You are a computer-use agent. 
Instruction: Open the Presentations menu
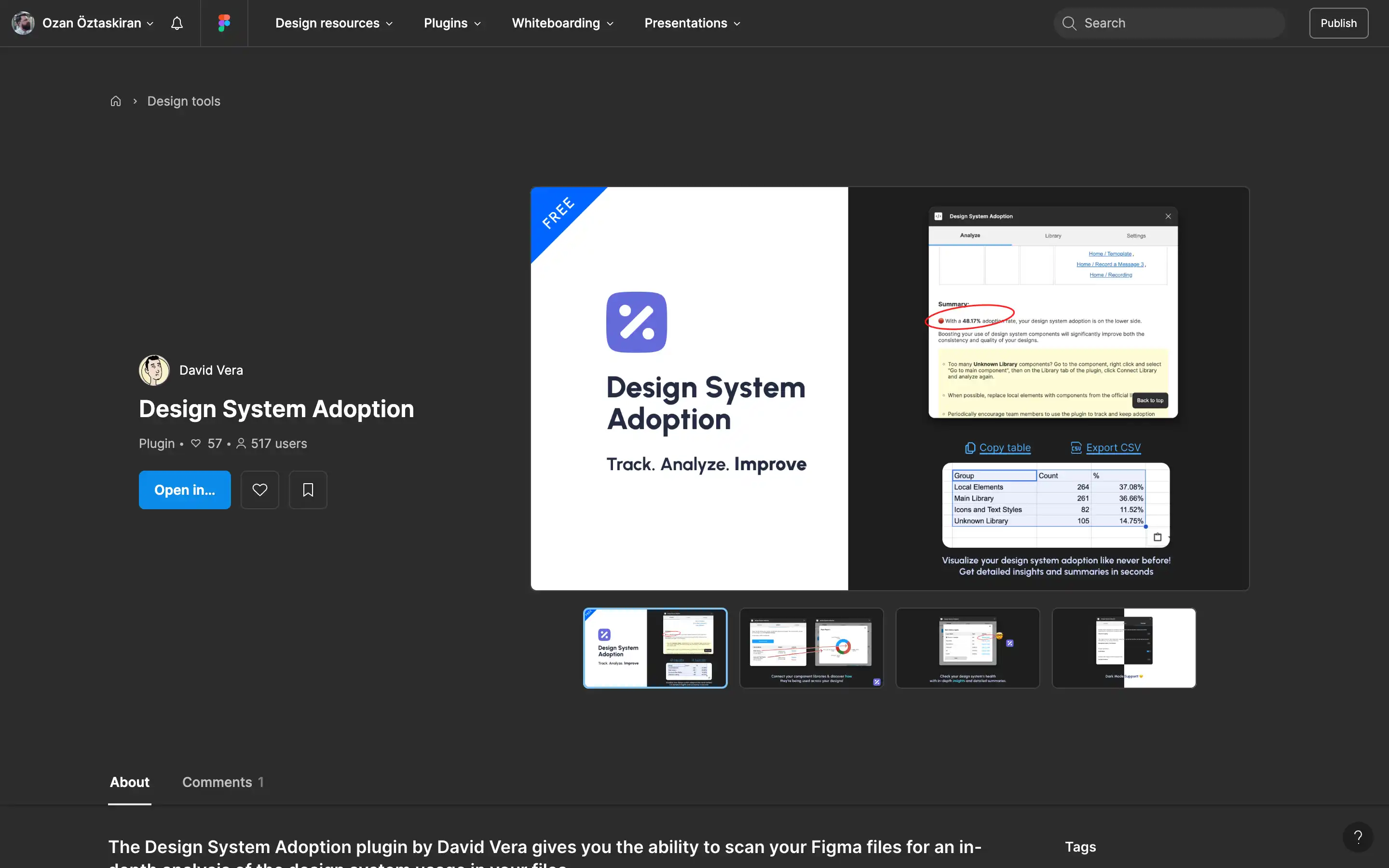coord(692,23)
